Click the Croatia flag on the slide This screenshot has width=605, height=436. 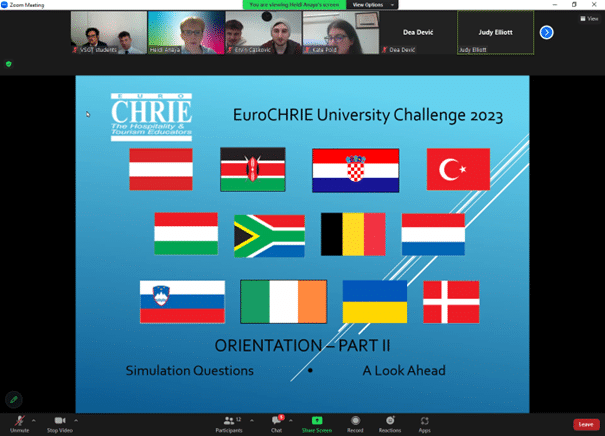[x=356, y=170]
